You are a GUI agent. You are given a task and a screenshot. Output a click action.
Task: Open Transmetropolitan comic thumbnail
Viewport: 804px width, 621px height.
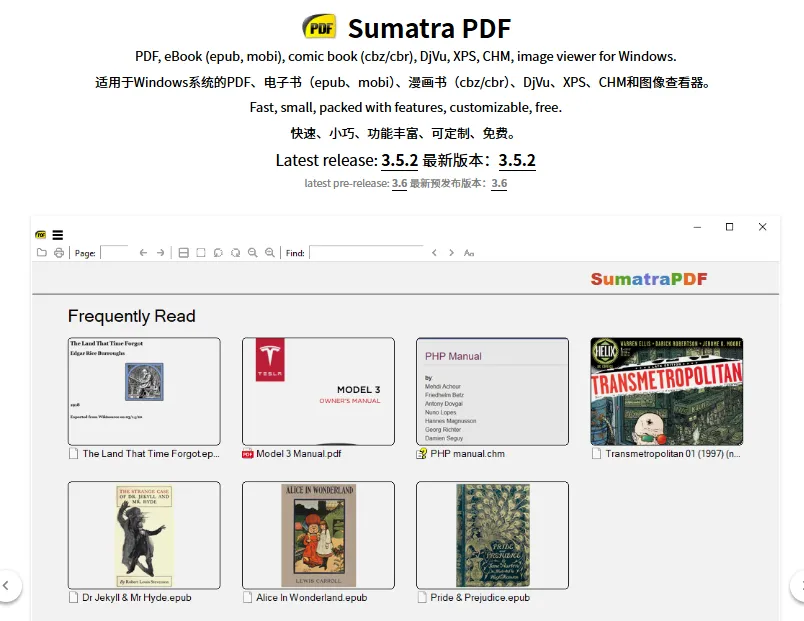(x=667, y=391)
